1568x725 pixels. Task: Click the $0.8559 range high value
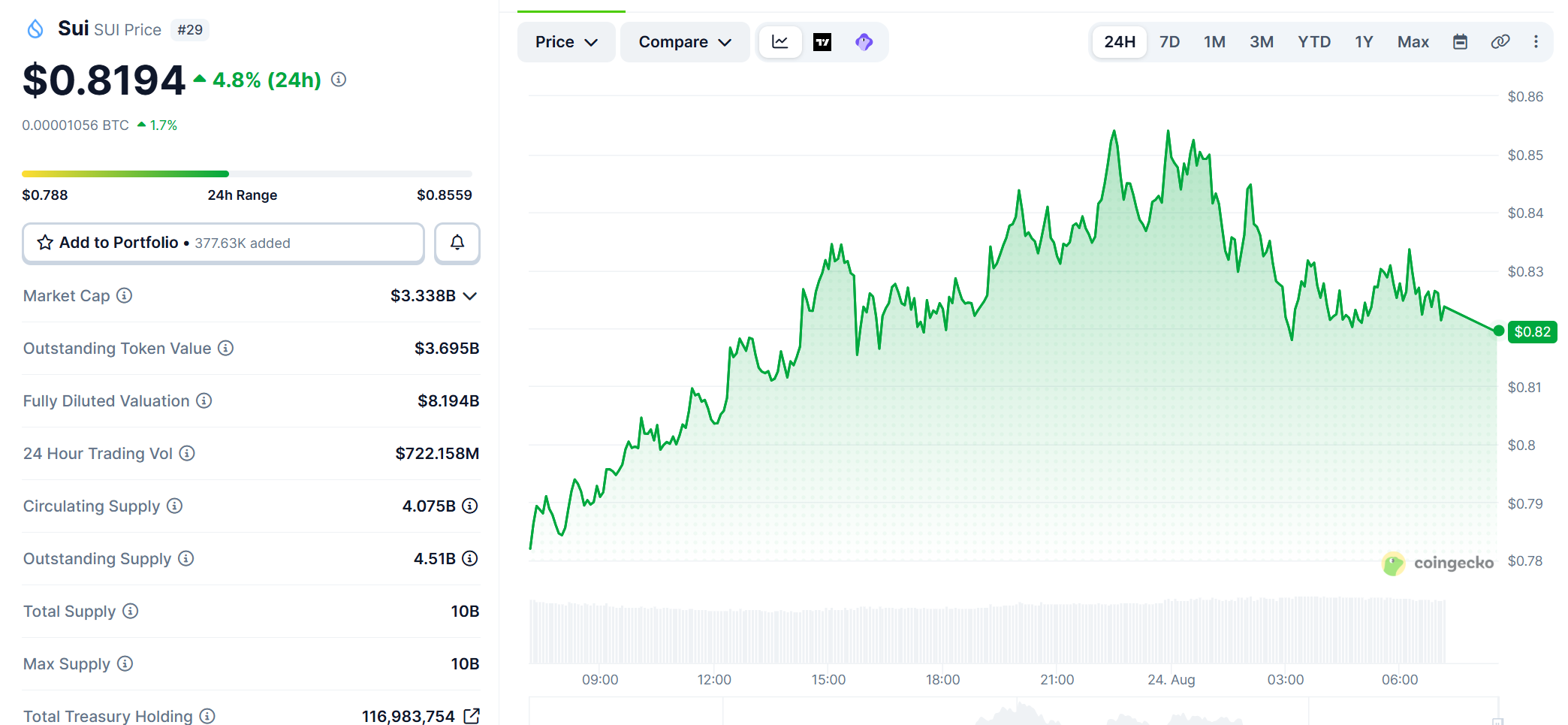click(445, 195)
